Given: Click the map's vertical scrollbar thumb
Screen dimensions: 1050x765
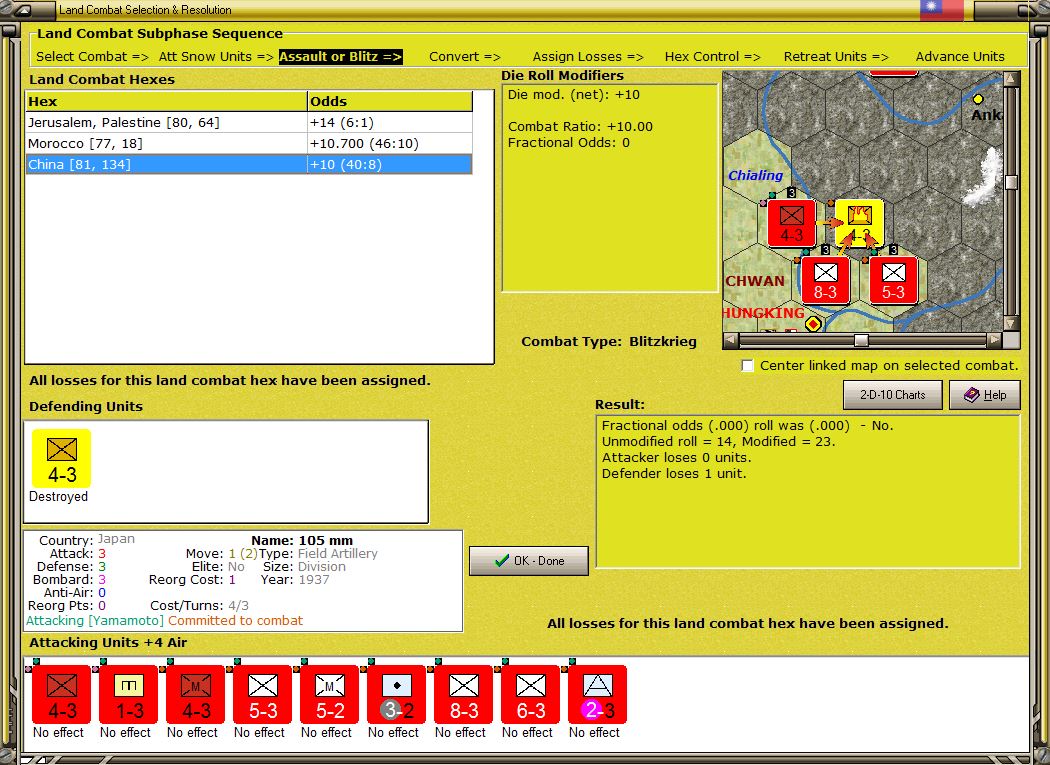Looking at the screenshot, I should tap(1011, 182).
